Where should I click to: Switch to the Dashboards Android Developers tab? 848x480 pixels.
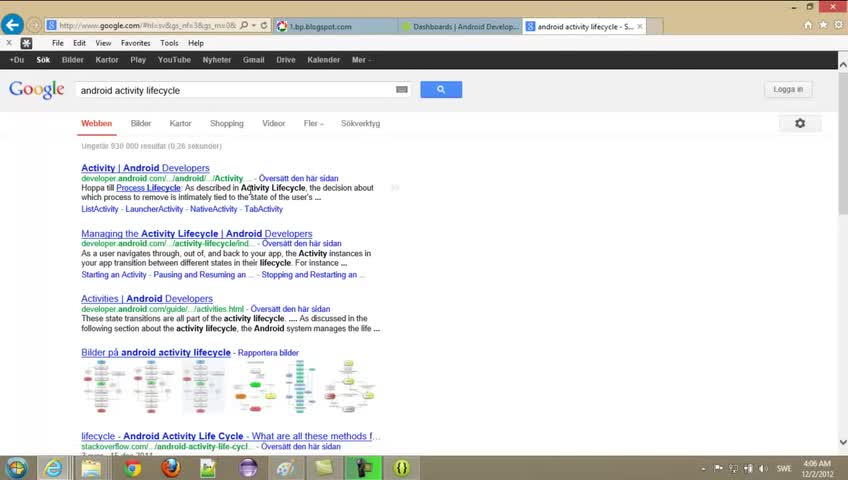coord(460,26)
